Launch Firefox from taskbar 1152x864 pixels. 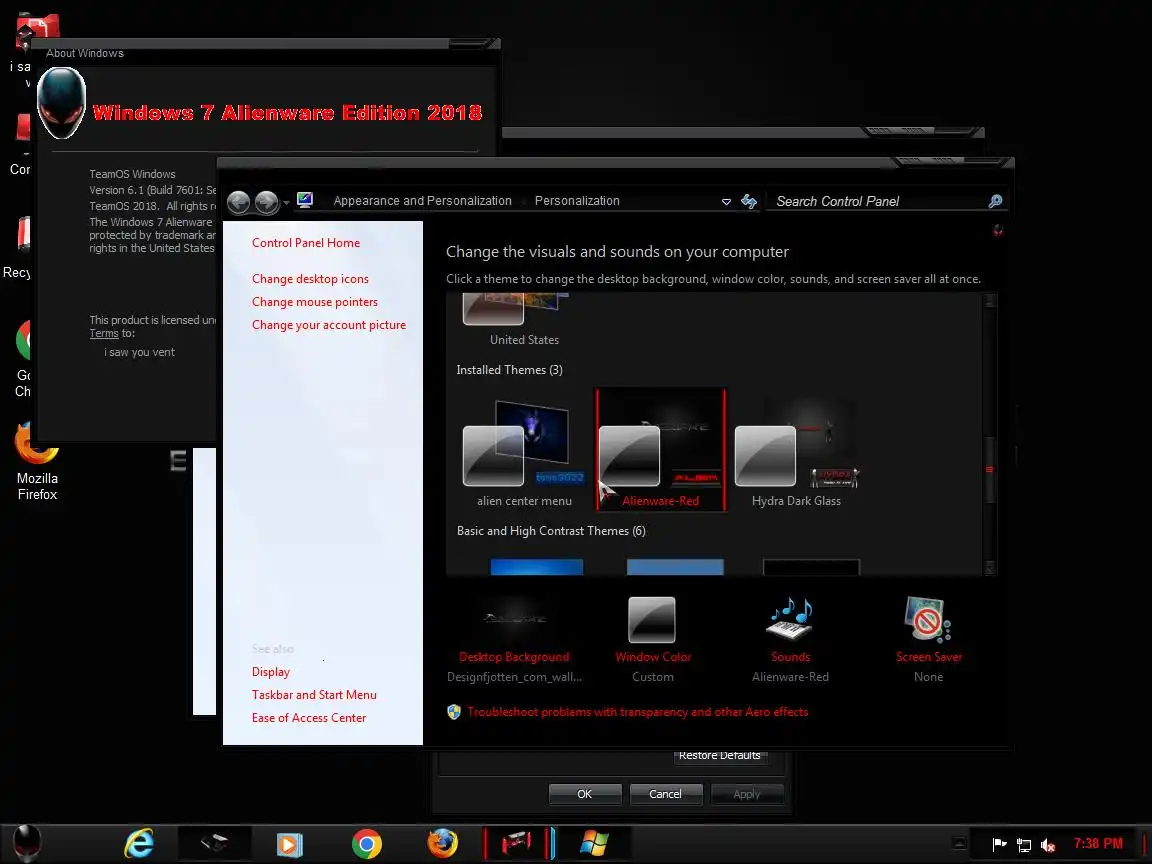(442, 843)
